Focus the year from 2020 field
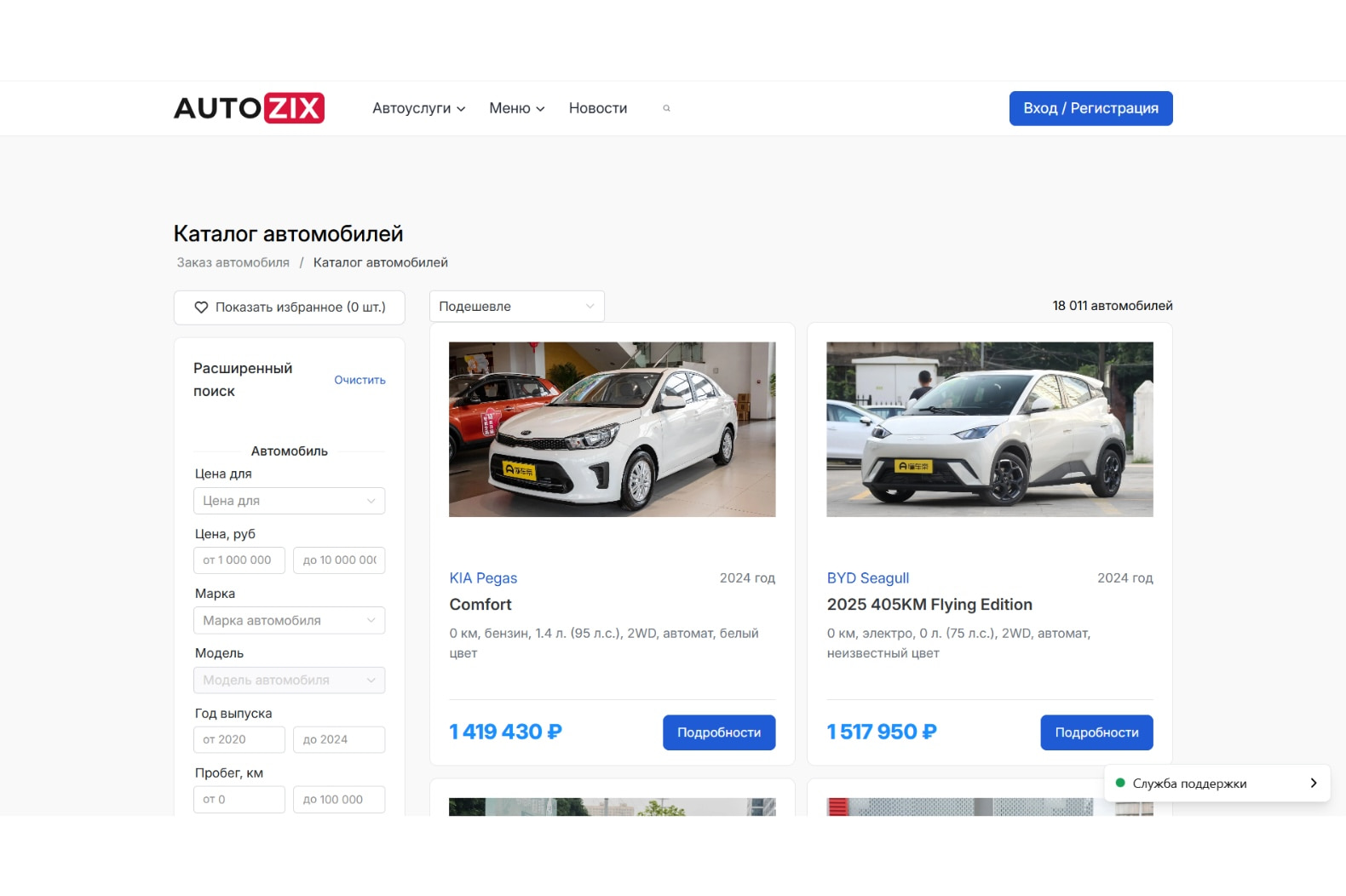The width and height of the screenshot is (1346, 896). (239, 739)
